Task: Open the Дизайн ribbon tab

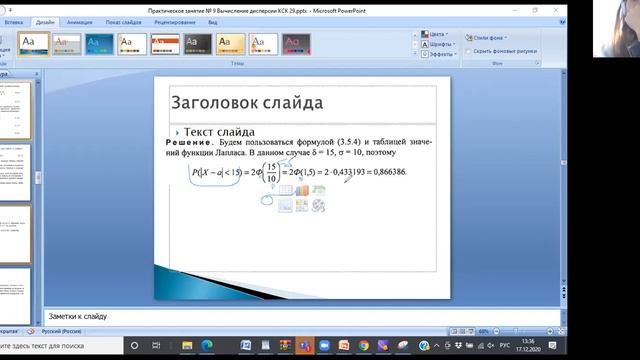Action: 45,22
